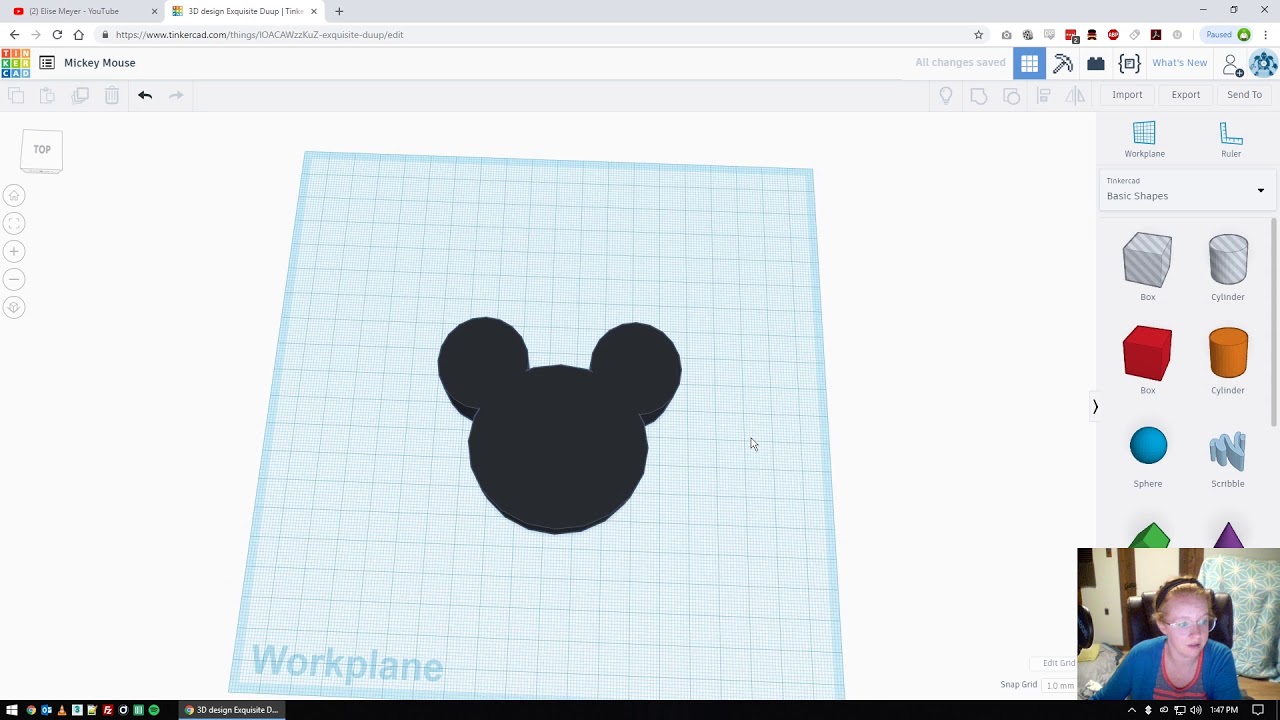
Task: Click the Zoom out minus button
Action: pyautogui.click(x=14, y=279)
